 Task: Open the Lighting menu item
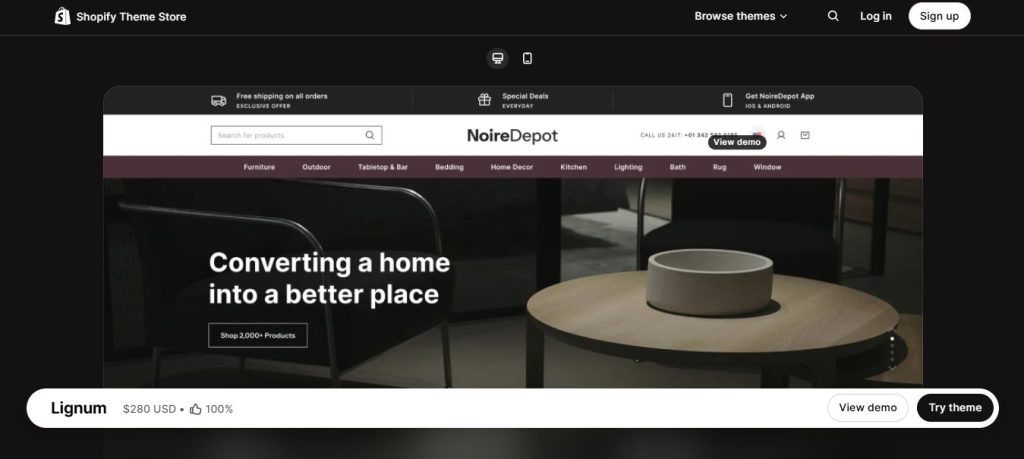point(628,167)
